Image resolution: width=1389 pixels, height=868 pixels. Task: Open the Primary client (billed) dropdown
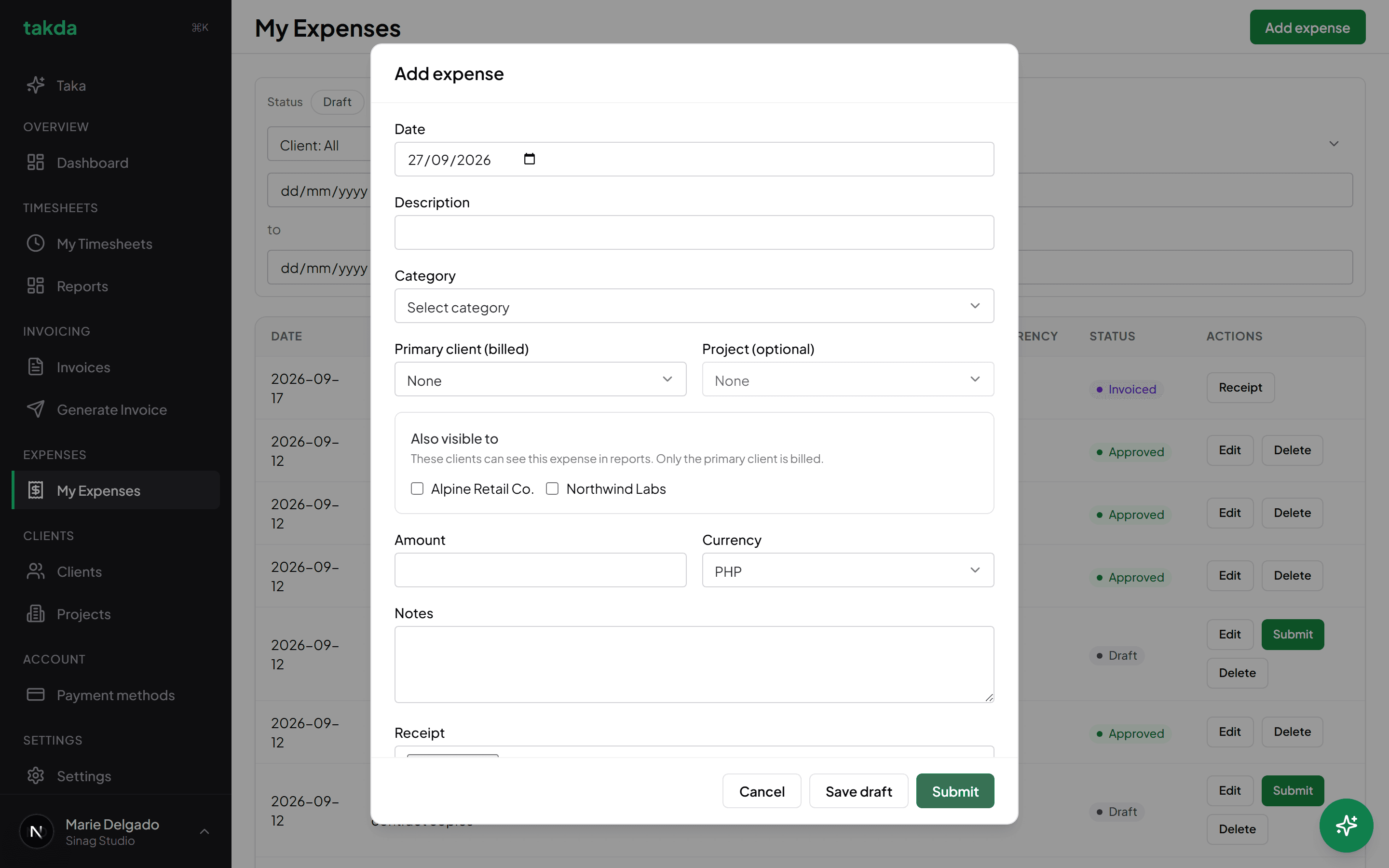coord(540,379)
